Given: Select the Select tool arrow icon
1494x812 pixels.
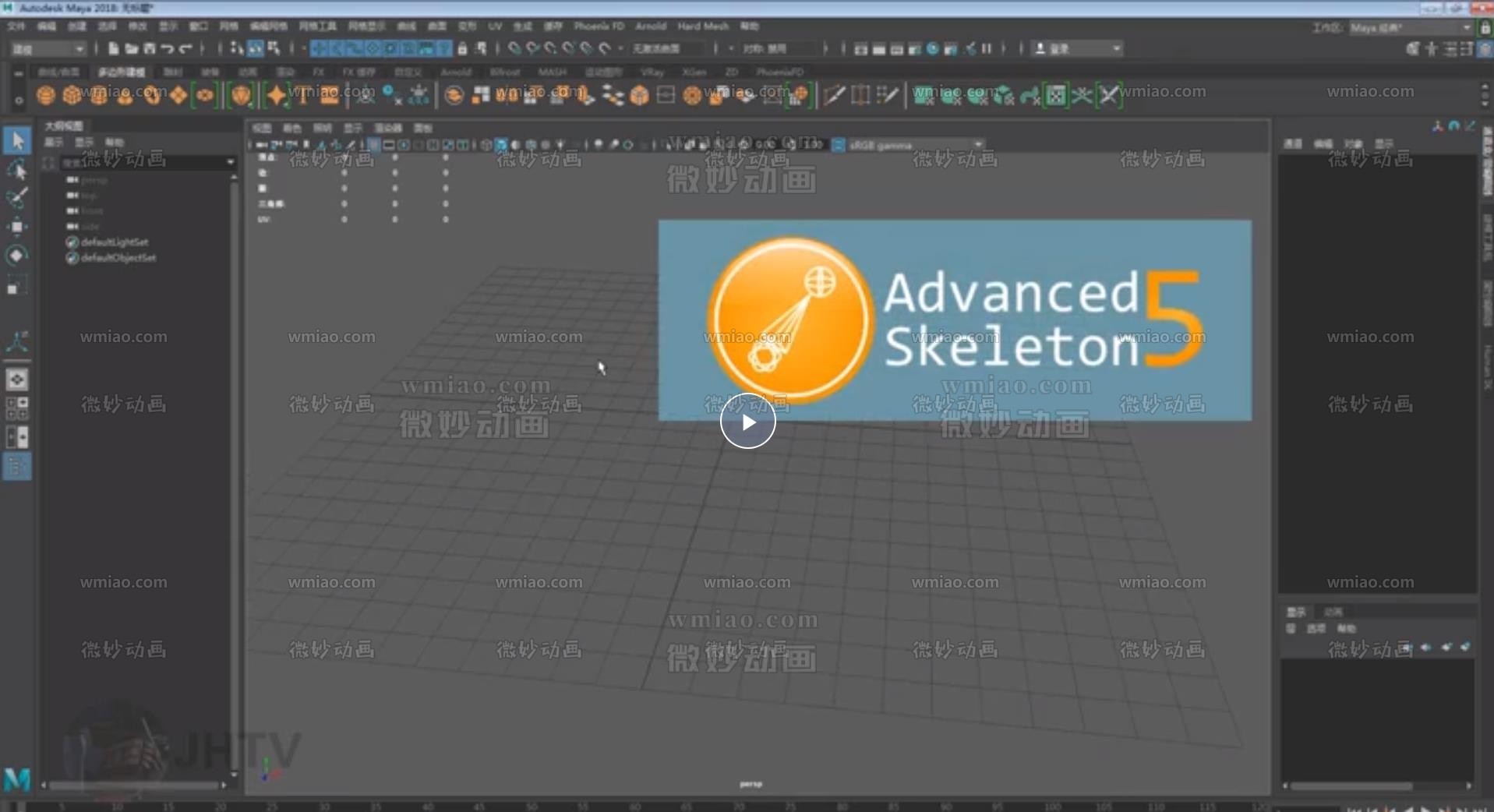Looking at the screenshot, I should pyautogui.click(x=17, y=140).
